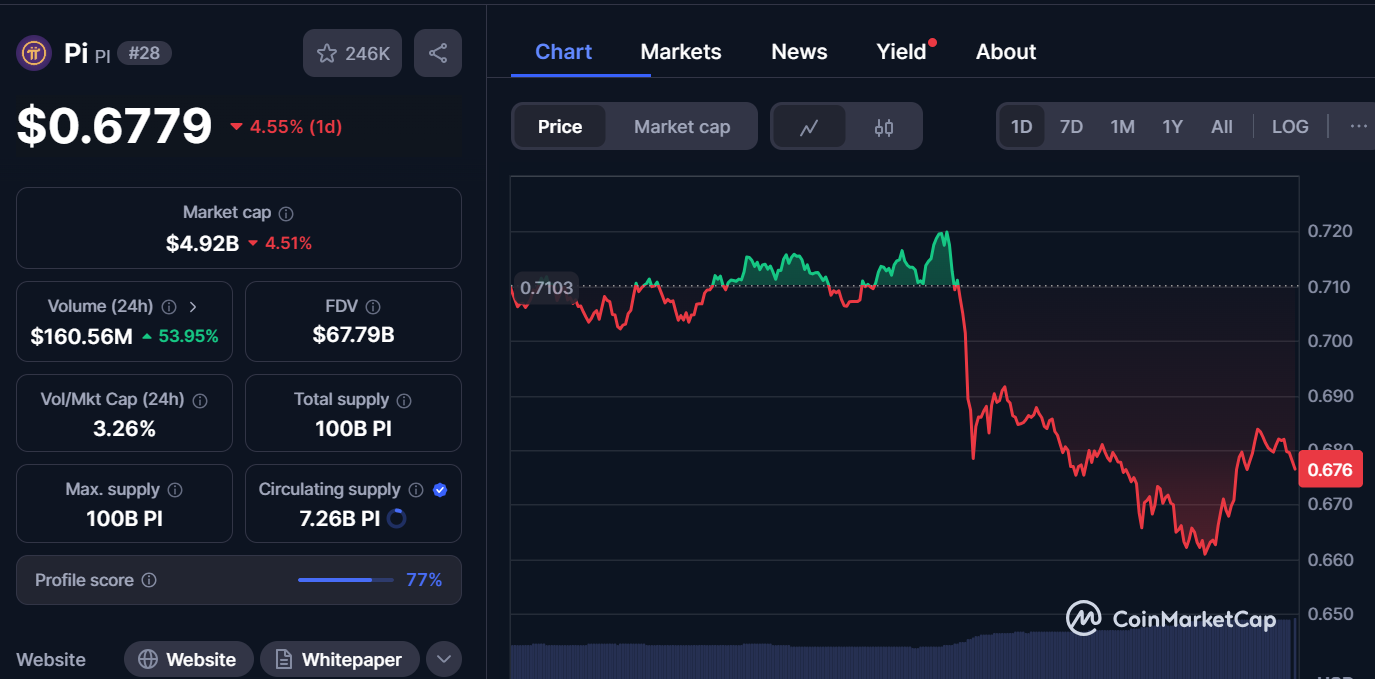Select the 1M time range
Viewport: 1375px width, 679px height.
point(1122,127)
